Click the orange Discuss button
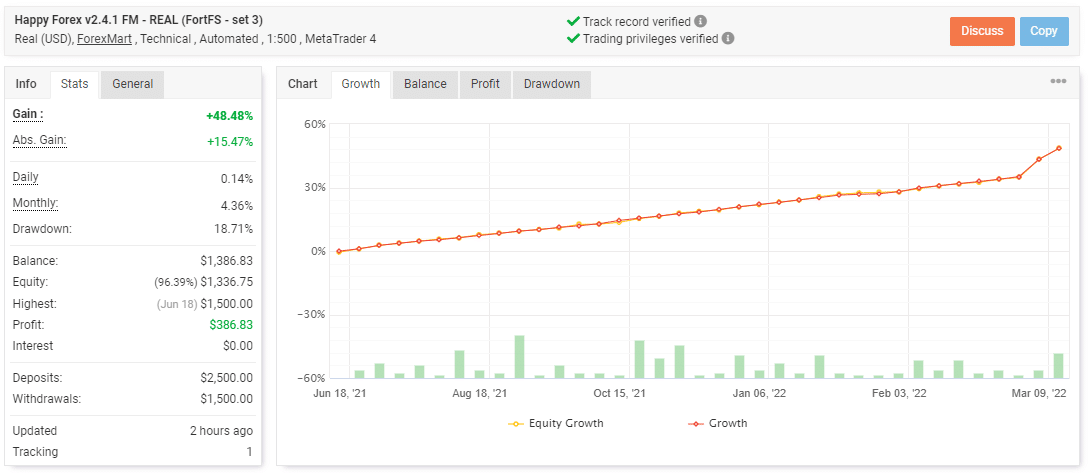Screen dimensions: 1089x473 [x=982, y=31]
